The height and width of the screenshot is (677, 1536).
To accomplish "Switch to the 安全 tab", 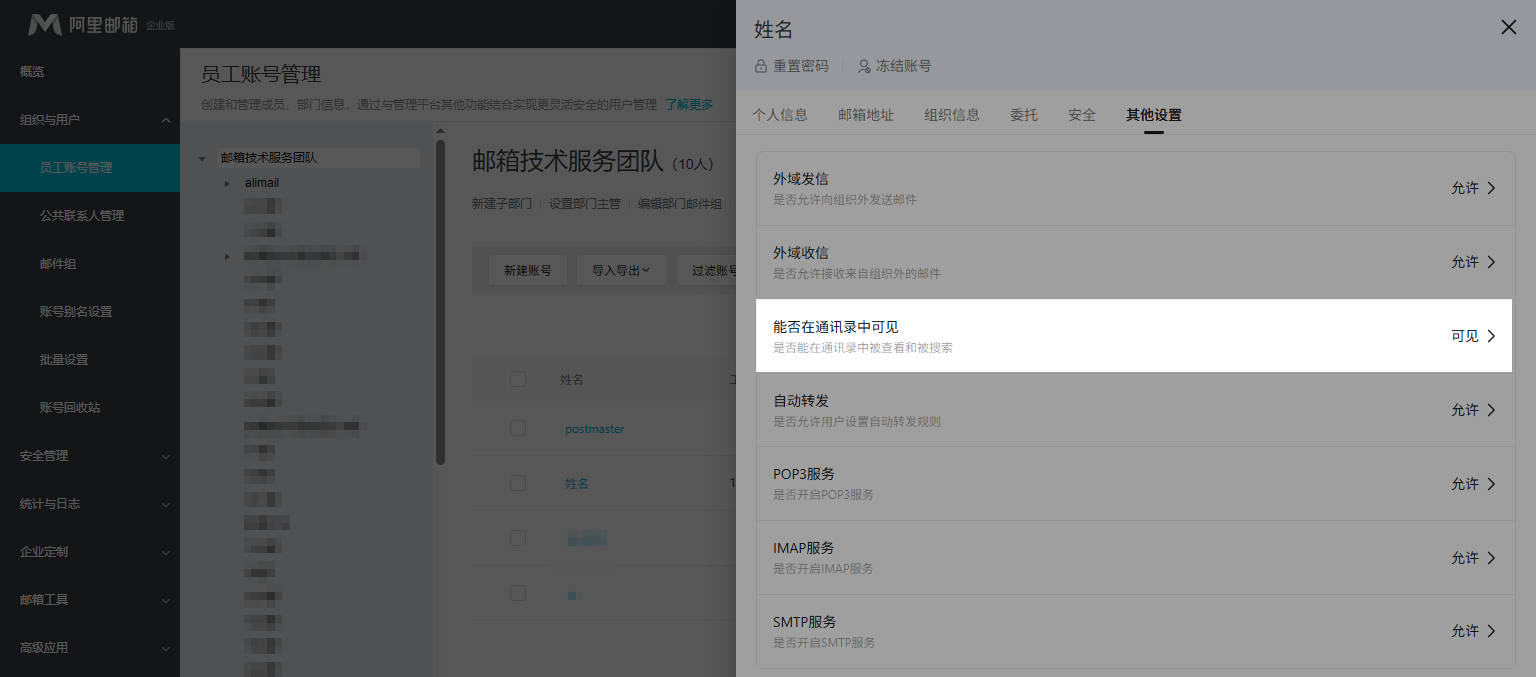I will pyautogui.click(x=1081, y=115).
